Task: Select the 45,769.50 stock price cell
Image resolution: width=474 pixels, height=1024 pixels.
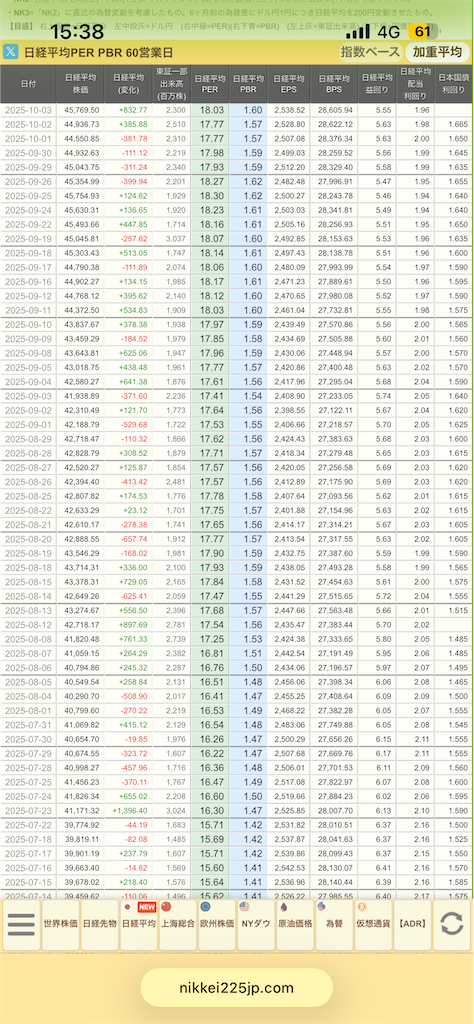Action: [82, 110]
